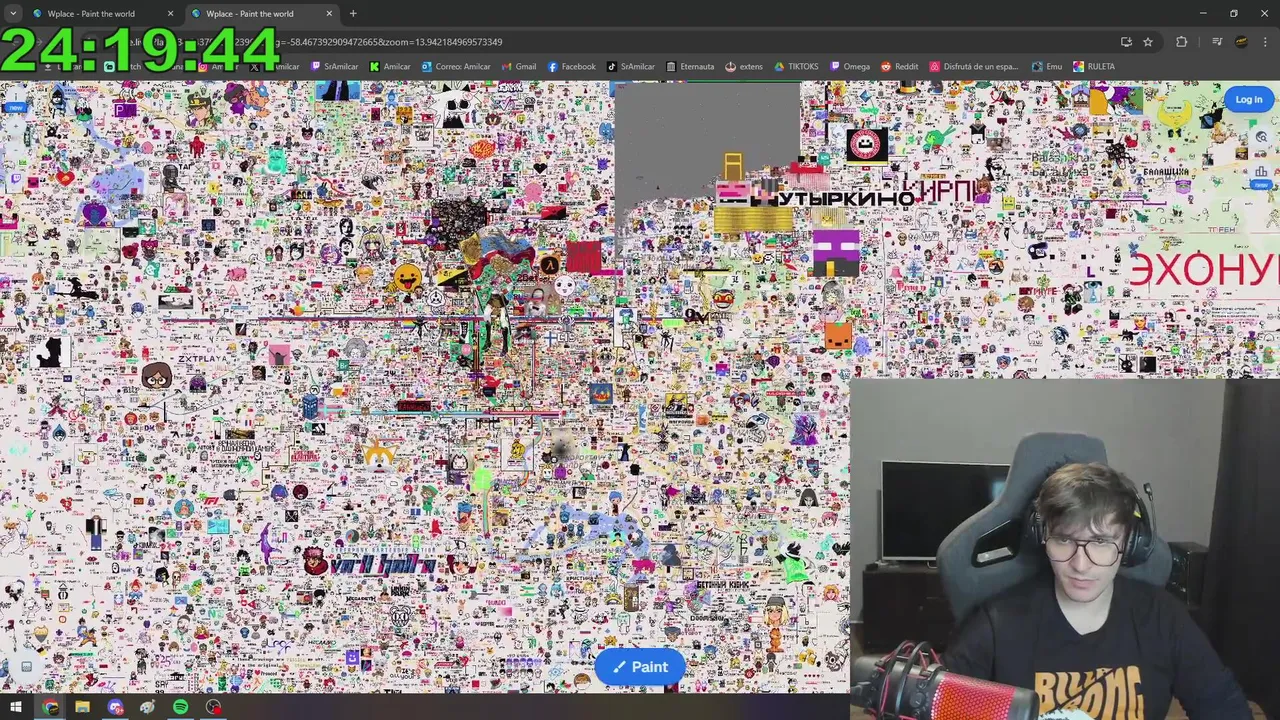This screenshot has height=720, width=1280.
Task: Open the Windows Start menu
Action: coord(15,707)
